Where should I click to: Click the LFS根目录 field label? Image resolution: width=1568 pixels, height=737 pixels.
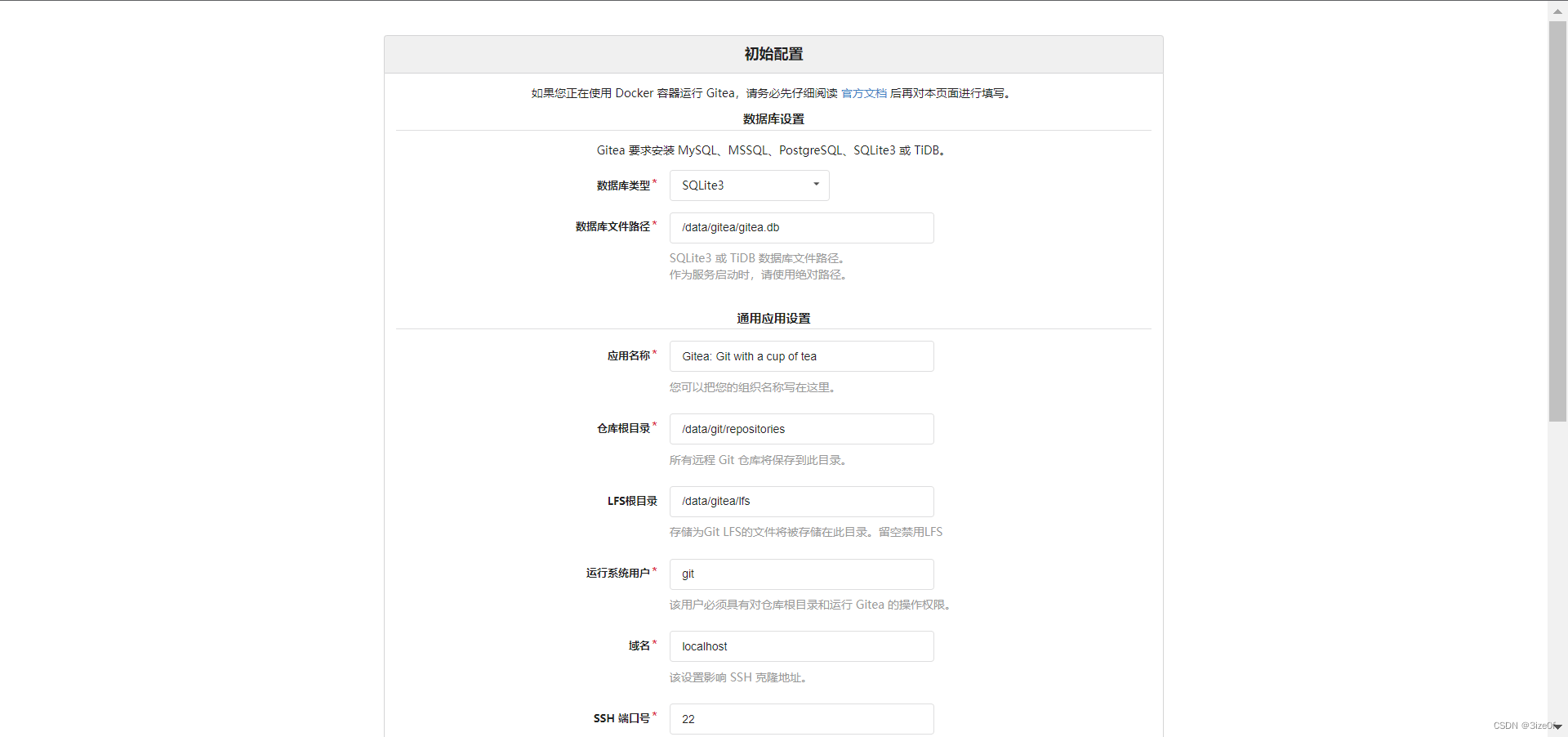coord(632,501)
